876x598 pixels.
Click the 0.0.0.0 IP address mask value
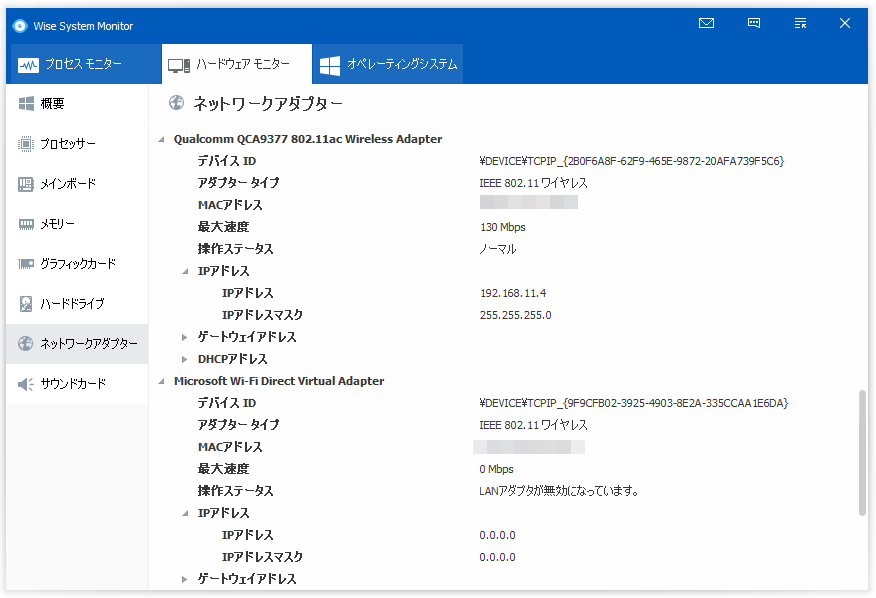click(x=497, y=557)
